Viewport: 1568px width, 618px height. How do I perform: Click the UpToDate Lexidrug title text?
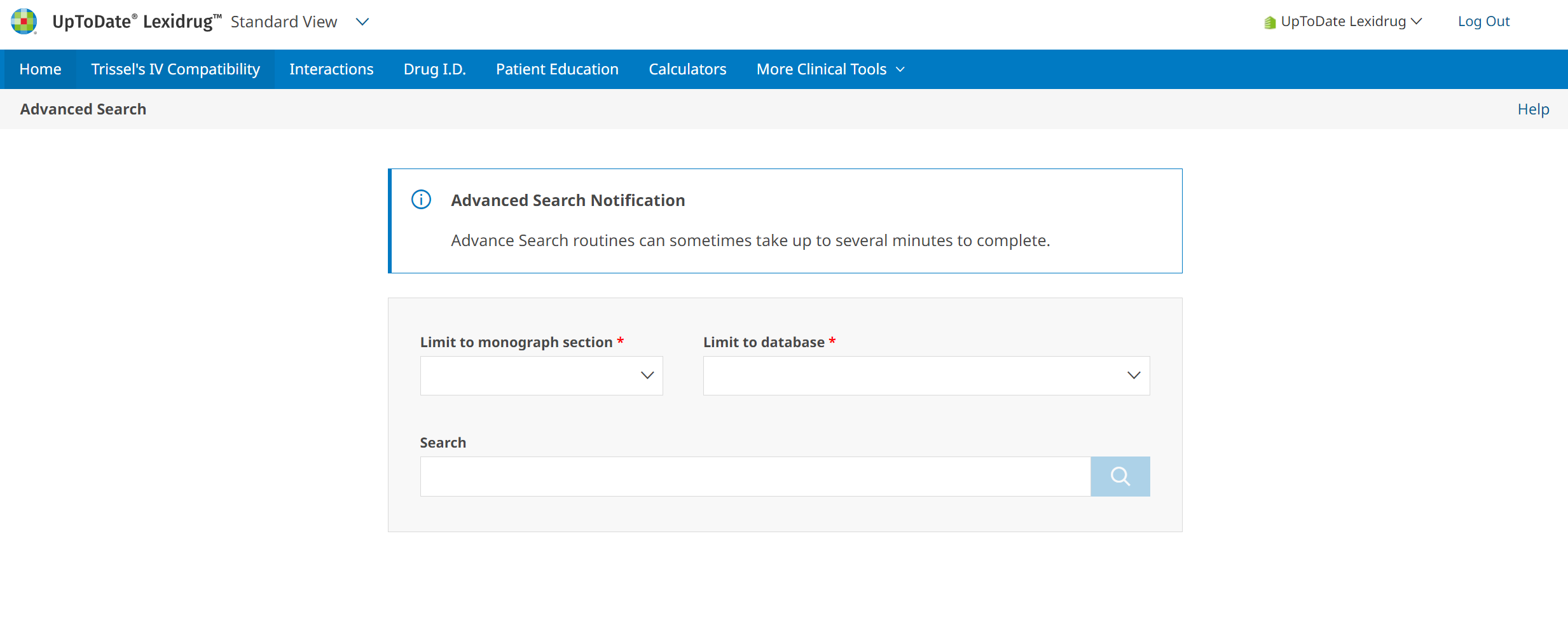[136, 22]
